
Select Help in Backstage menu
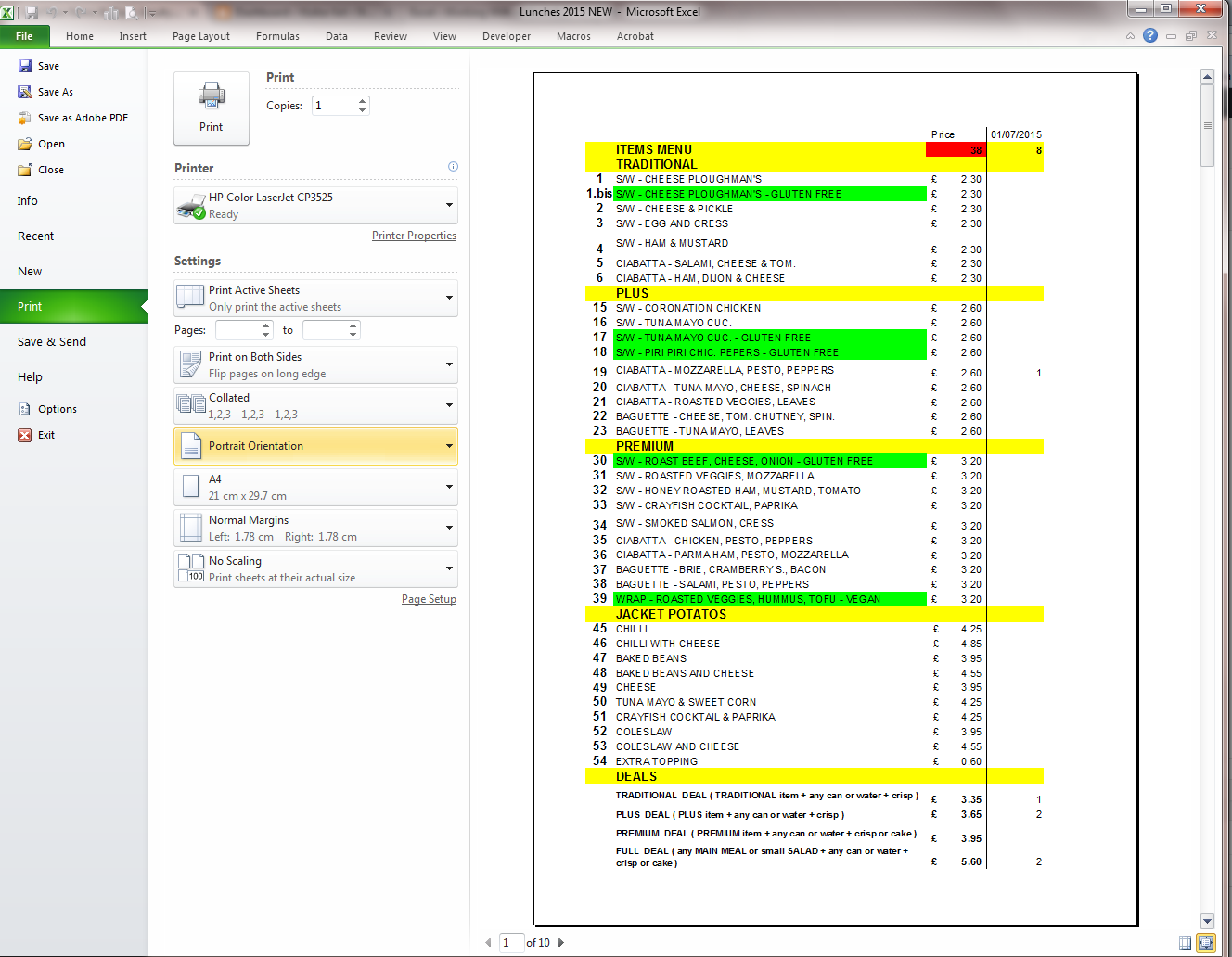(74, 376)
